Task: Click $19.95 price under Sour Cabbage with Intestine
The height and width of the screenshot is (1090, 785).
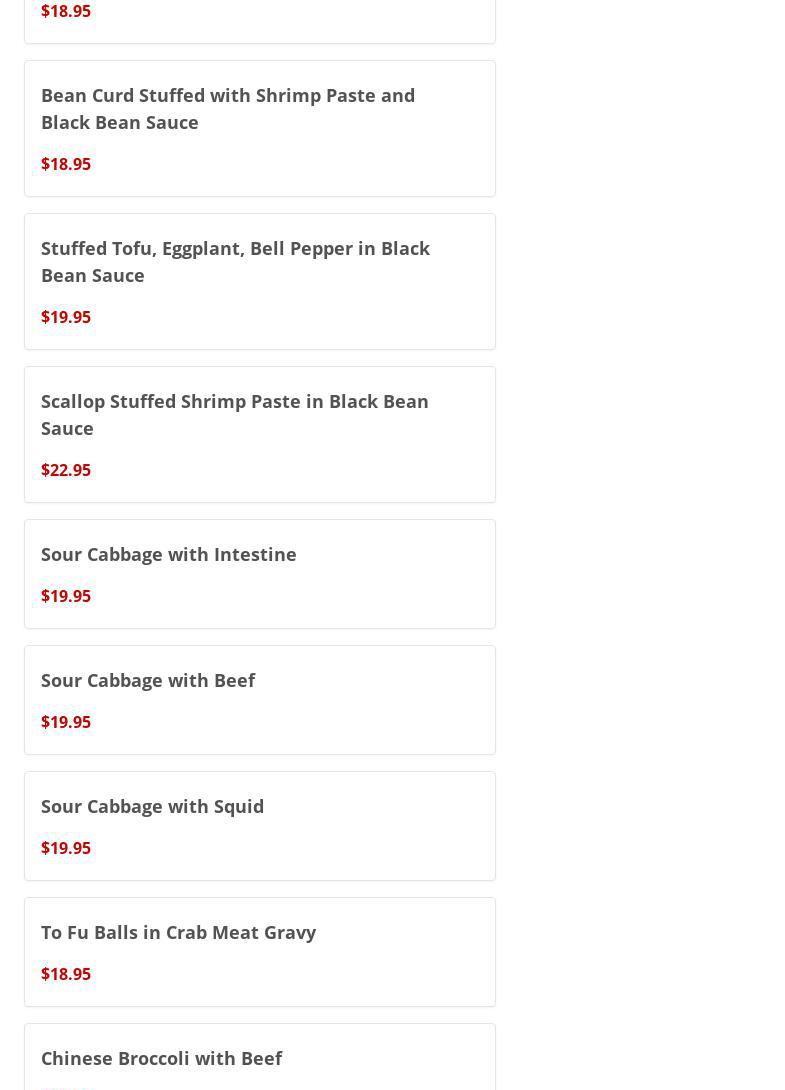Action: tap(66, 596)
